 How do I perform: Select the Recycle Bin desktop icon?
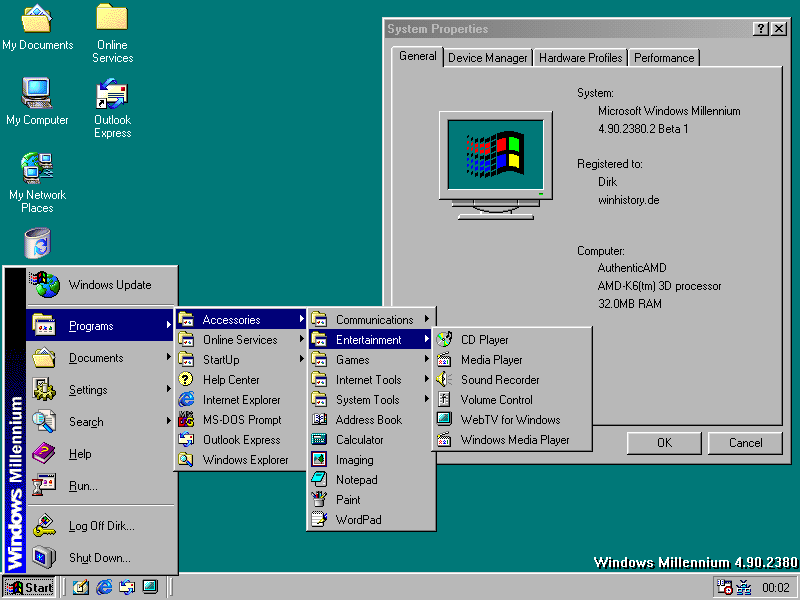[x=37, y=243]
